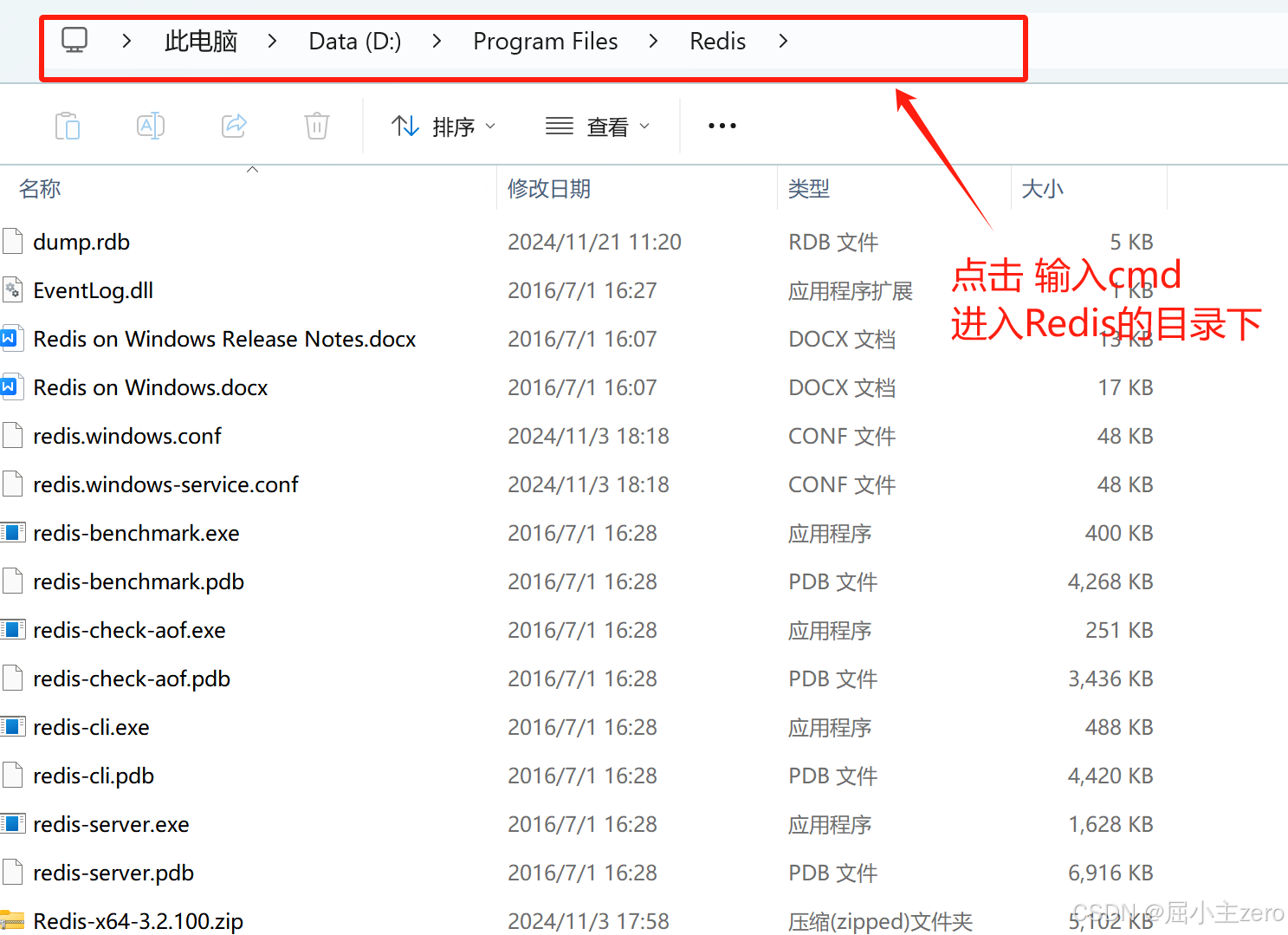Click the Rename toolbar icon
Screen dimensions: 1288x935
(x=151, y=126)
